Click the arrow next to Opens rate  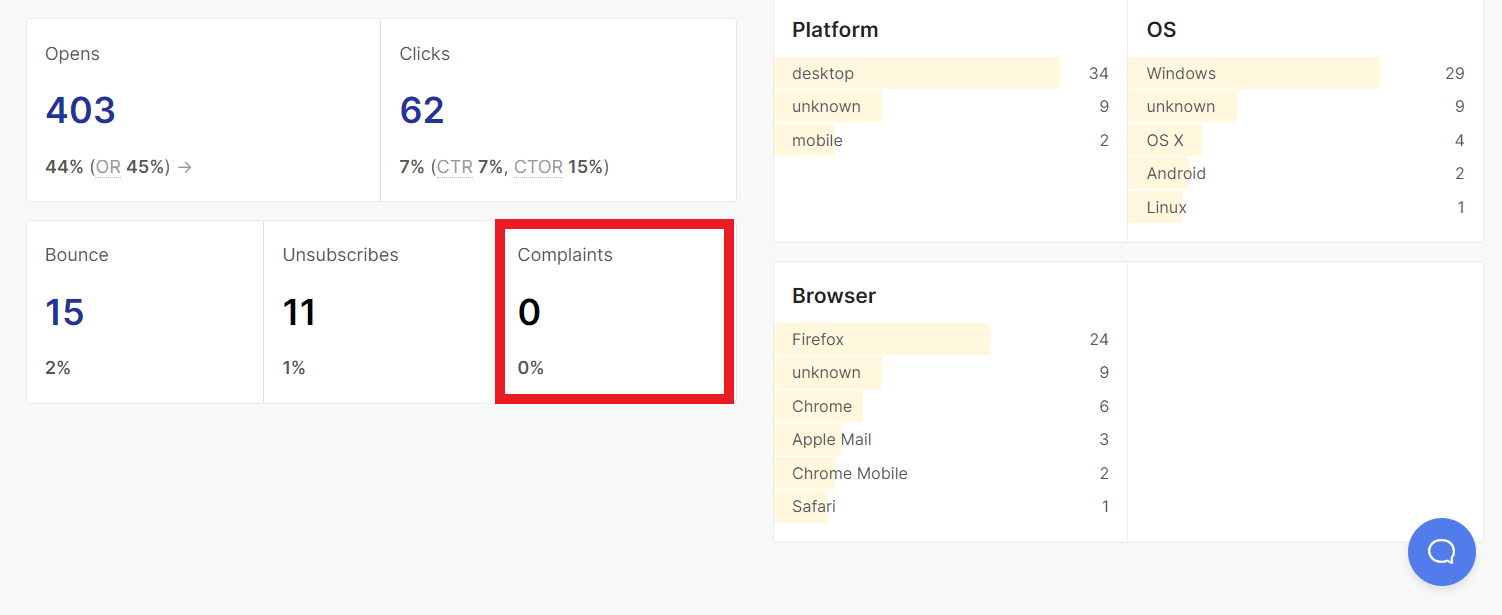185,167
